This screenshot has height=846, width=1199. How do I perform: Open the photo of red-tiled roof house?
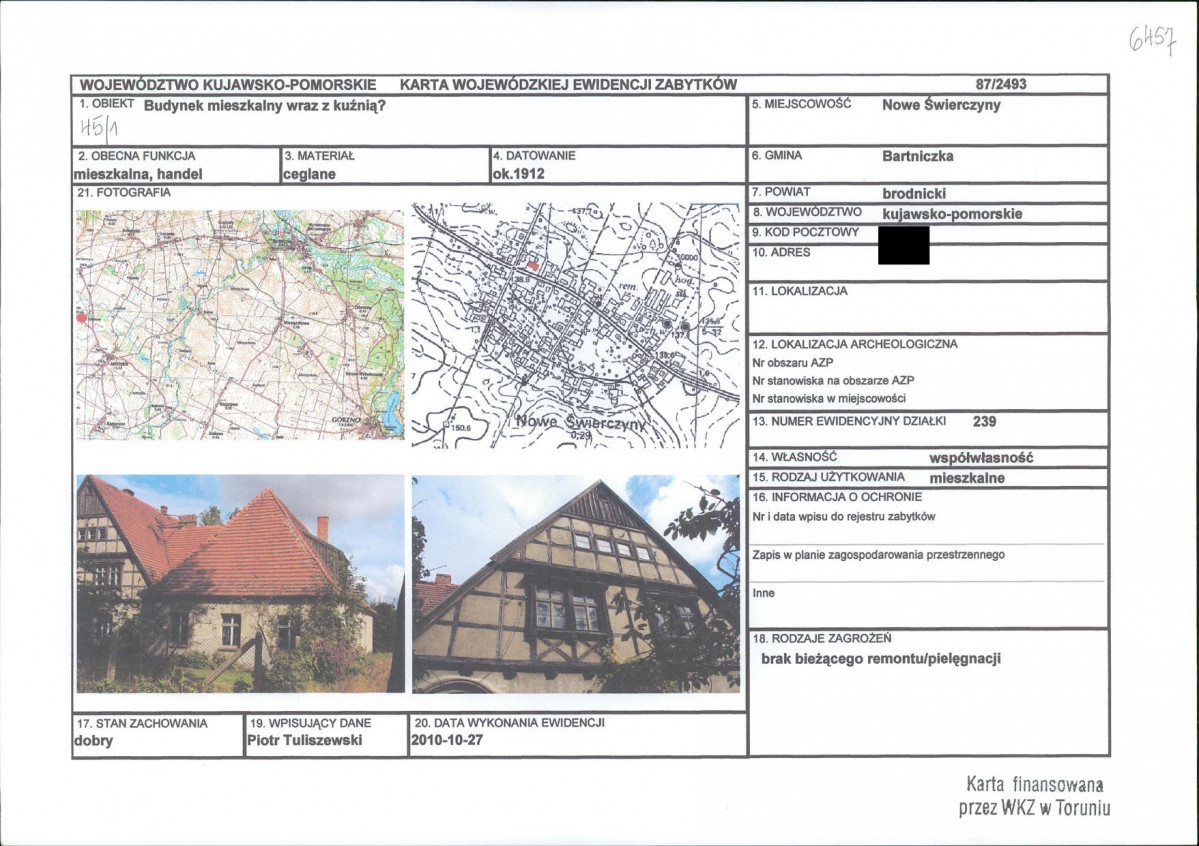coord(240,584)
